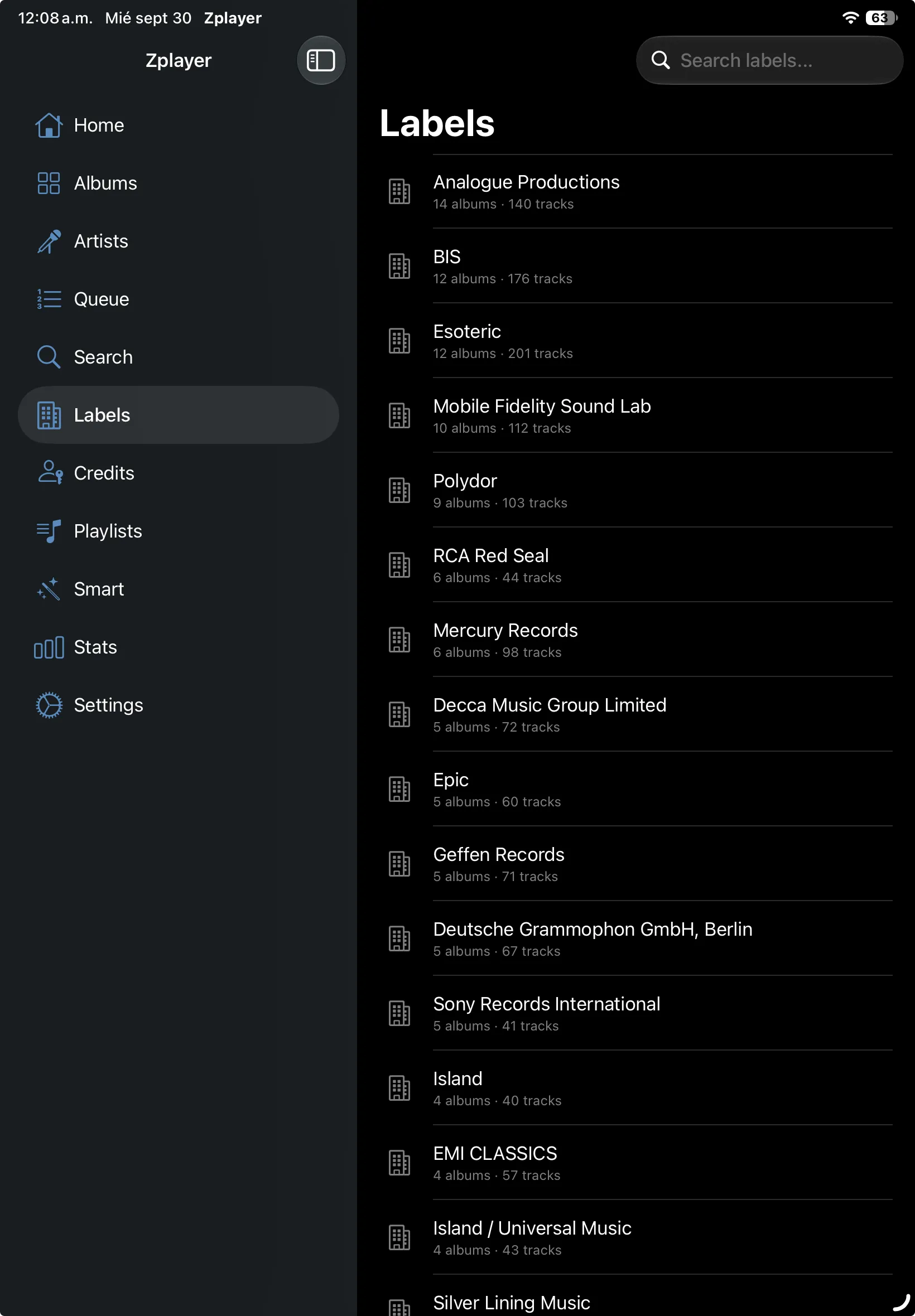
Task: Toggle the sidebar with the panel icon
Action: click(x=320, y=60)
